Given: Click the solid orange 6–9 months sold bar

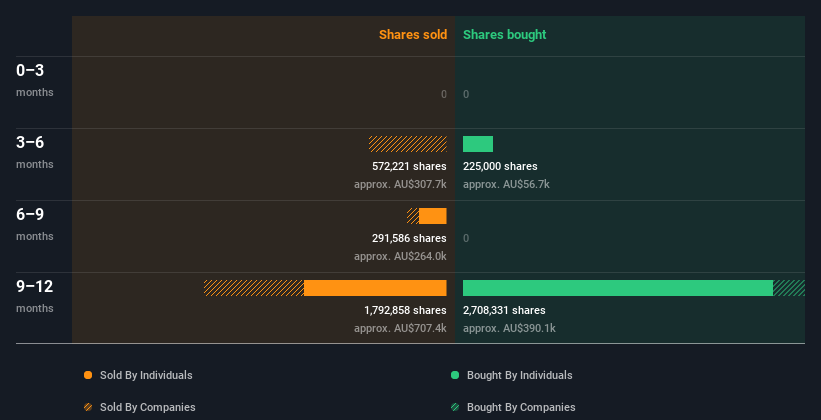Looking at the screenshot, I should pos(433,216).
